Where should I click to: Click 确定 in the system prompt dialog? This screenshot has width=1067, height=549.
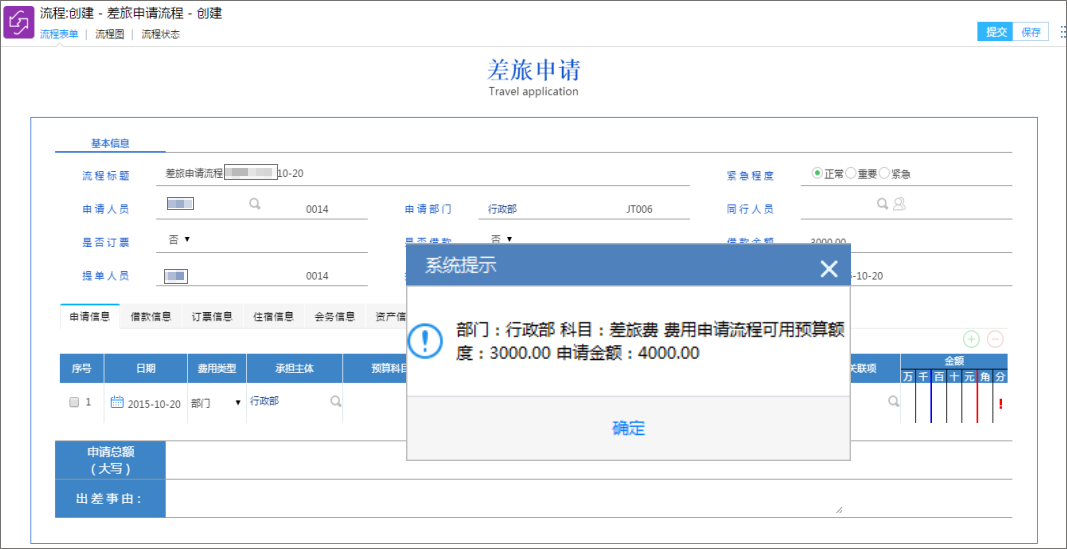coord(628,429)
